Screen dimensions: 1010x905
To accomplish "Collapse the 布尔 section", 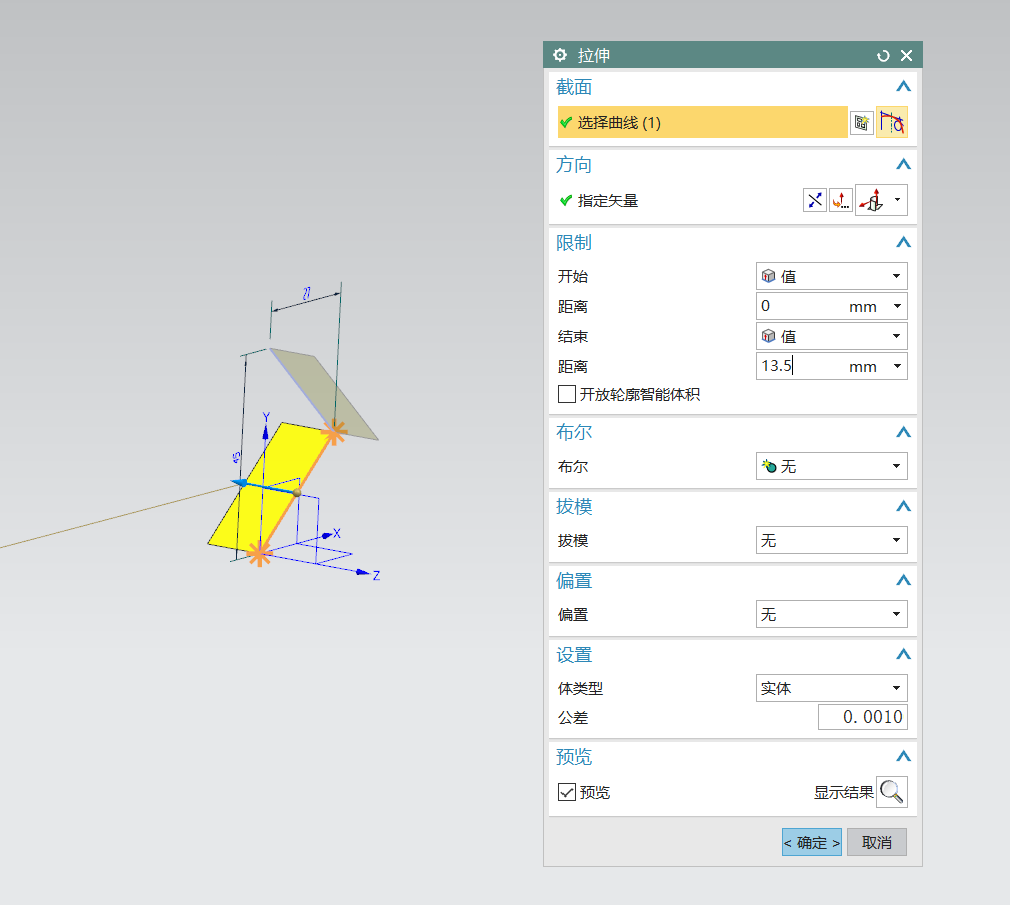I will (x=903, y=432).
